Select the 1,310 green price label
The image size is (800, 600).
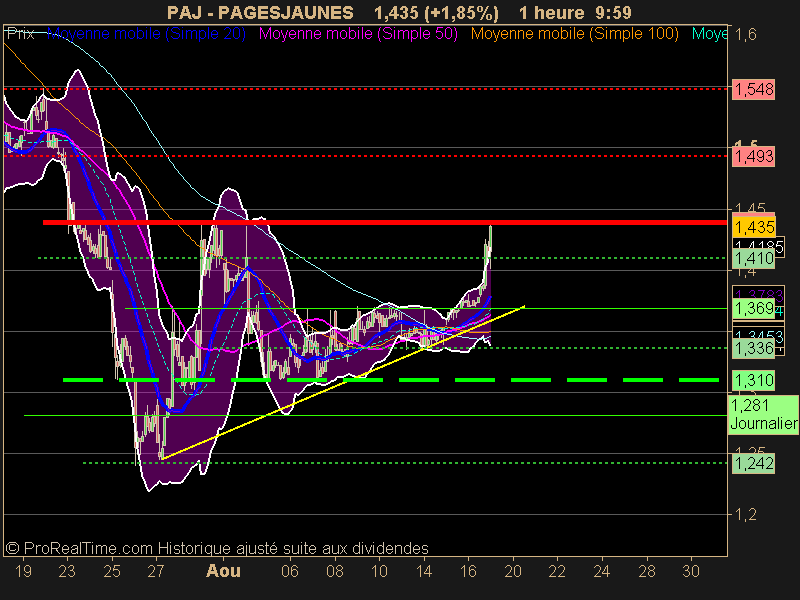coord(754,381)
